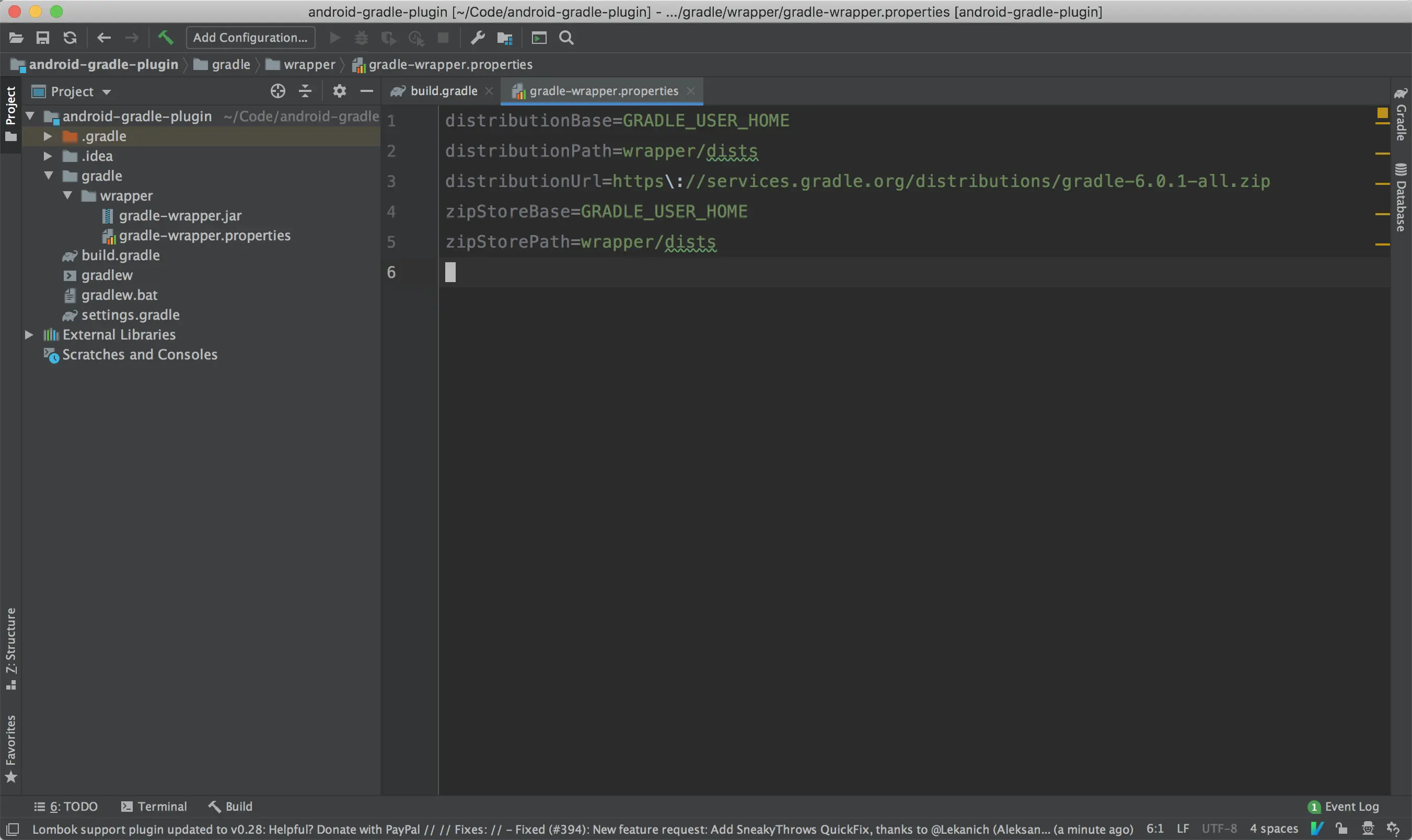Expand the .gradle folder in project tree

48,136
